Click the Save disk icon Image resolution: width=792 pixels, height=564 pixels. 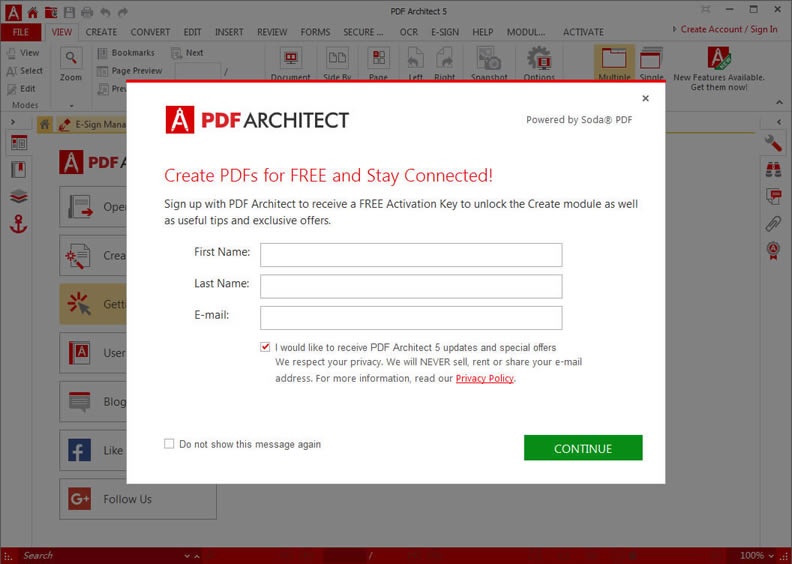(x=69, y=12)
